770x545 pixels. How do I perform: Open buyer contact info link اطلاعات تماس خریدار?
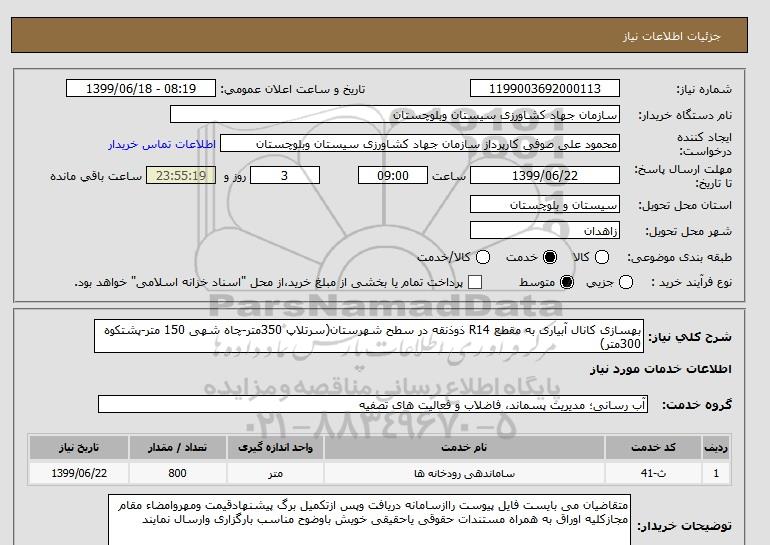[162, 144]
